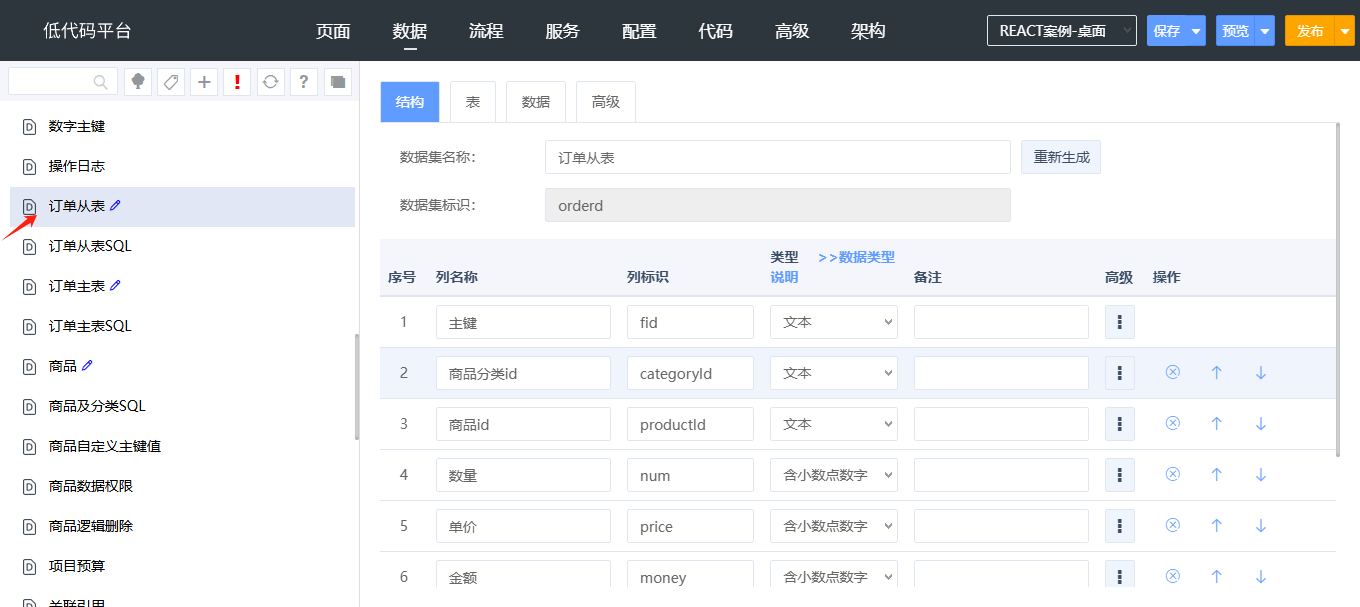This screenshot has width=1360, height=607.
Task: Move the 商品分类id row down
Action: 1261,372
